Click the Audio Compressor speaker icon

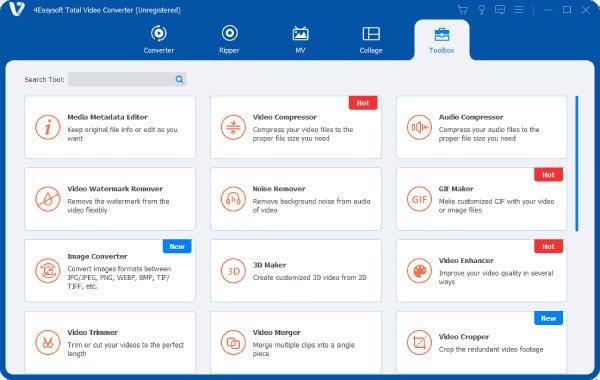pos(419,127)
